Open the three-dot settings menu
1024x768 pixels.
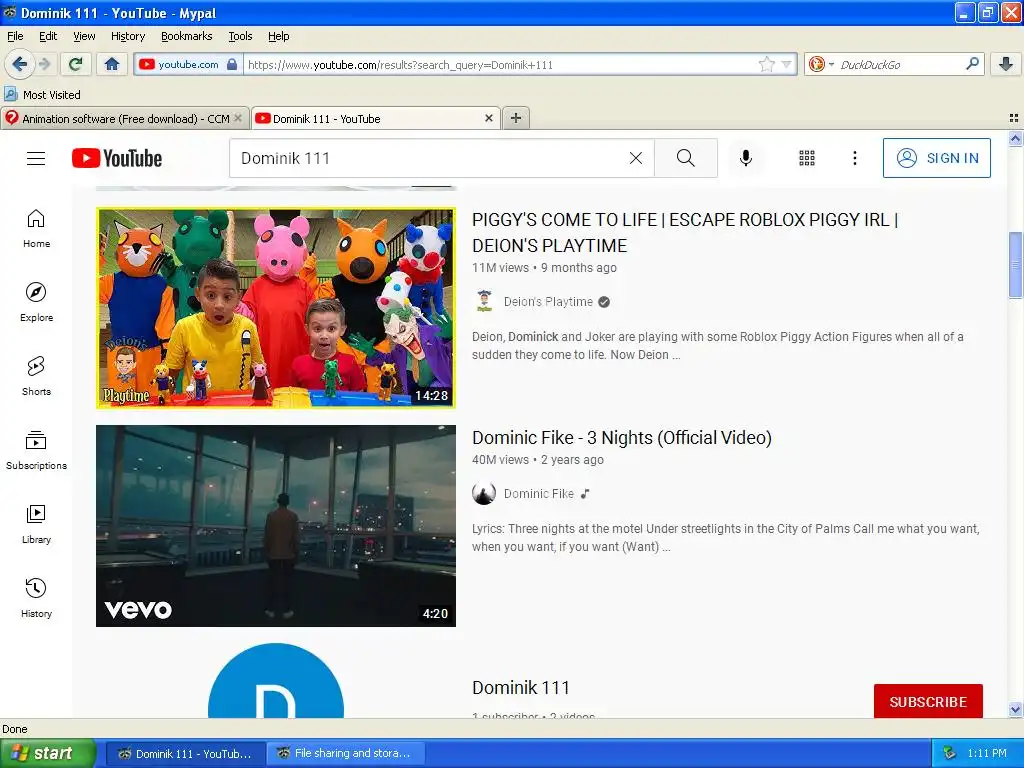point(854,158)
